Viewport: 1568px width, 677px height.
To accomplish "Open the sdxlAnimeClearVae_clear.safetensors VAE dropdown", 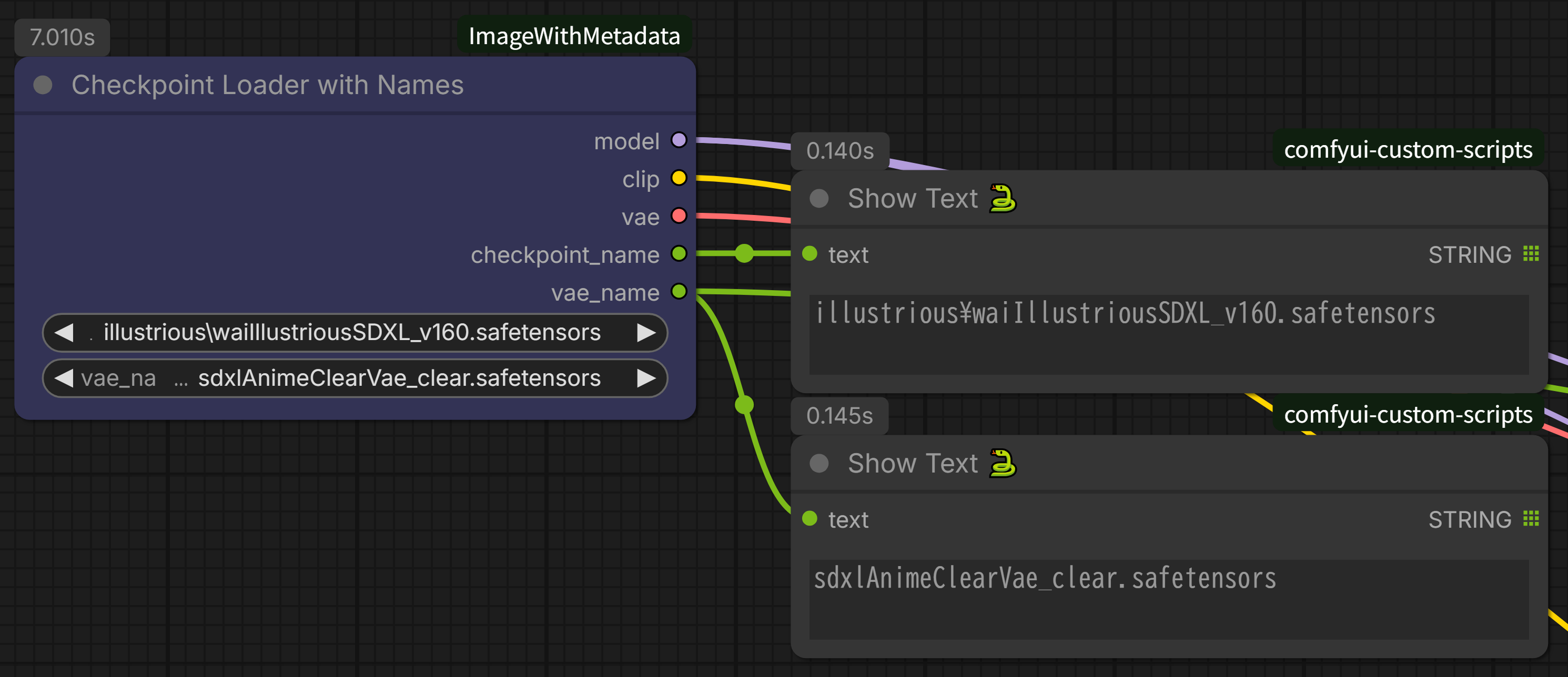I will [355, 378].
